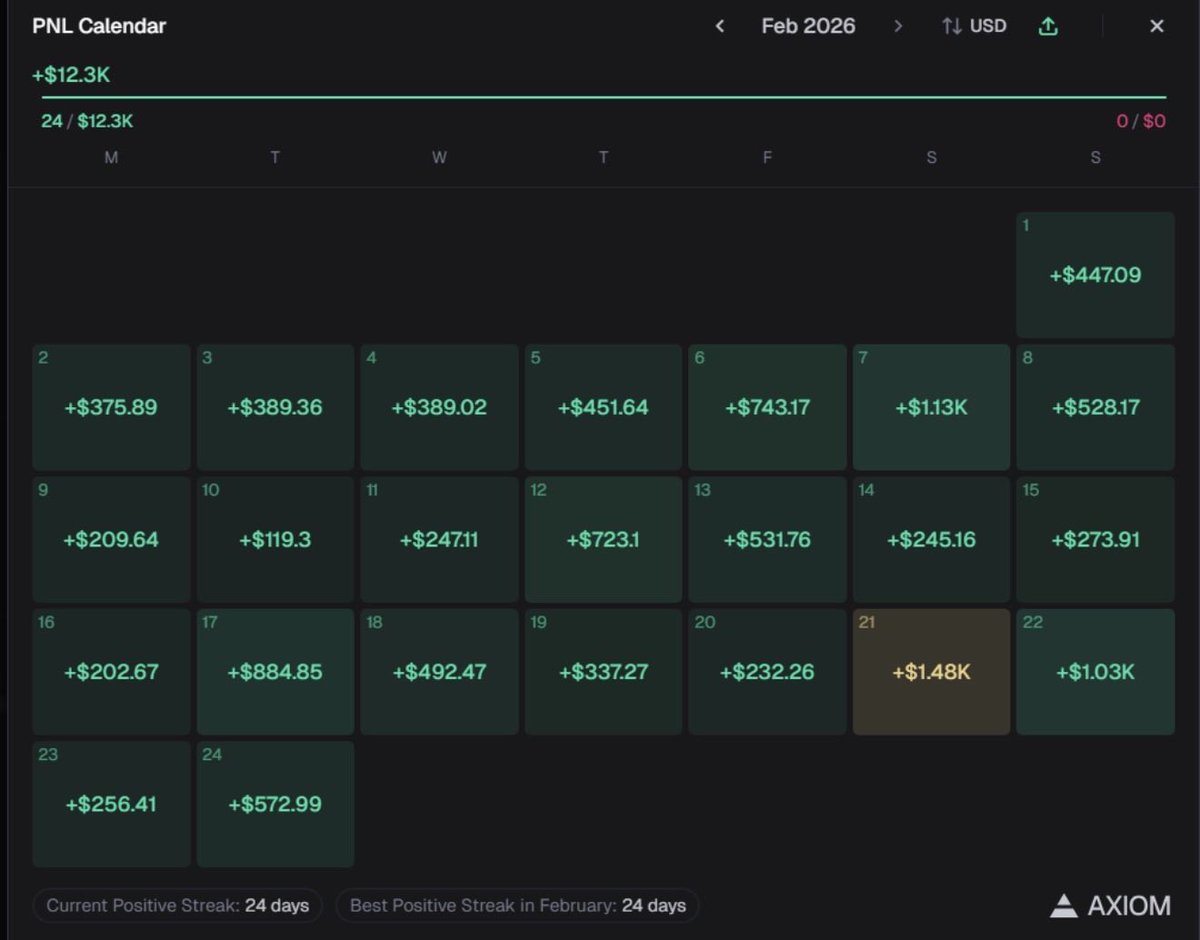The image size is (1200, 940).
Task: Click Best Positive Streak in February badge
Action: 517,906
